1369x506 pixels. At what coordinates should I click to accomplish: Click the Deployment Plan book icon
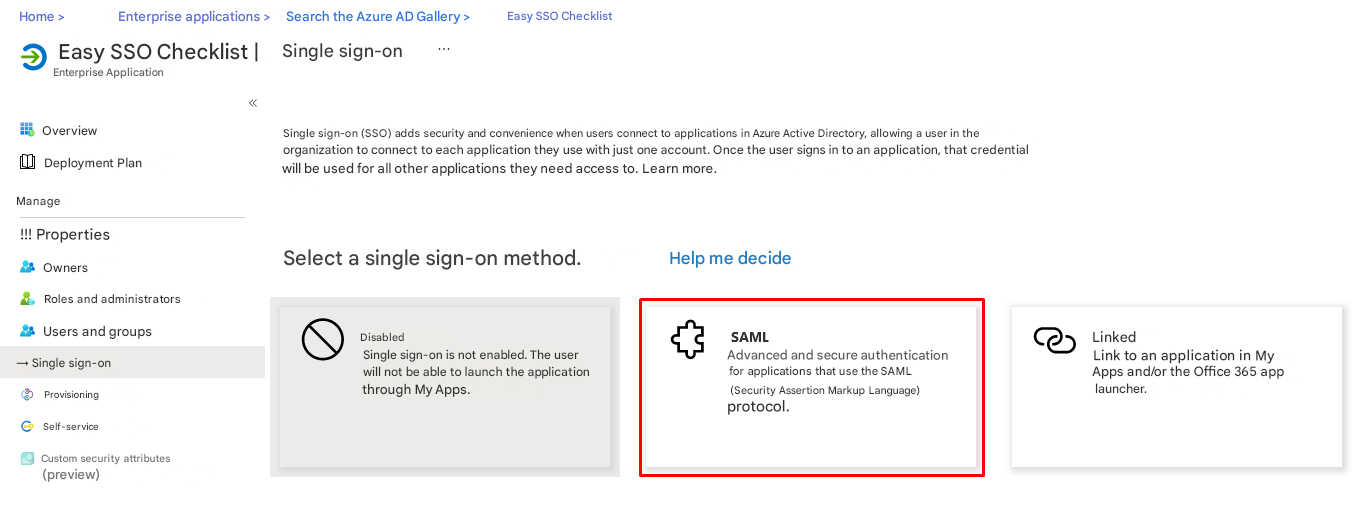click(x=27, y=162)
